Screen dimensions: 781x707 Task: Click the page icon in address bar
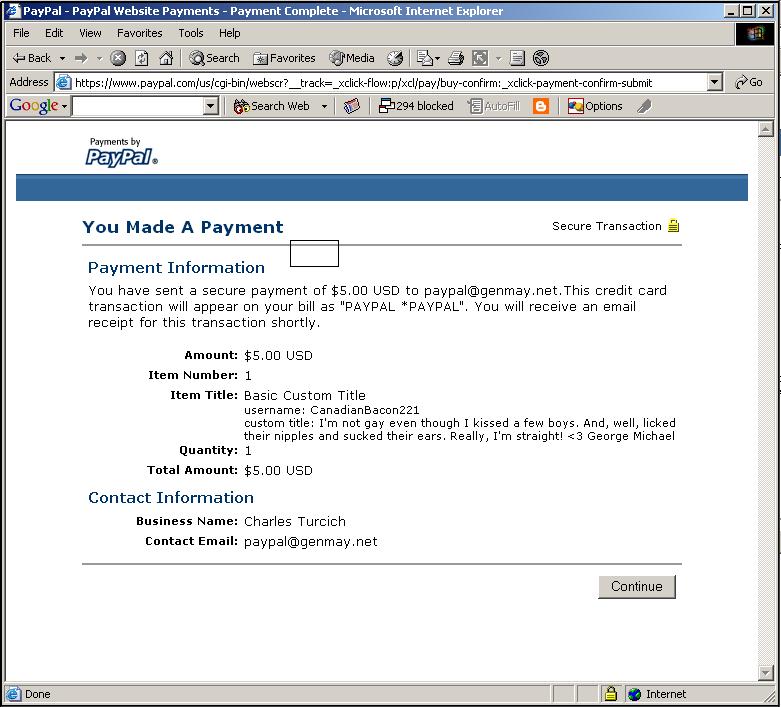pyautogui.click(x=63, y=82)
